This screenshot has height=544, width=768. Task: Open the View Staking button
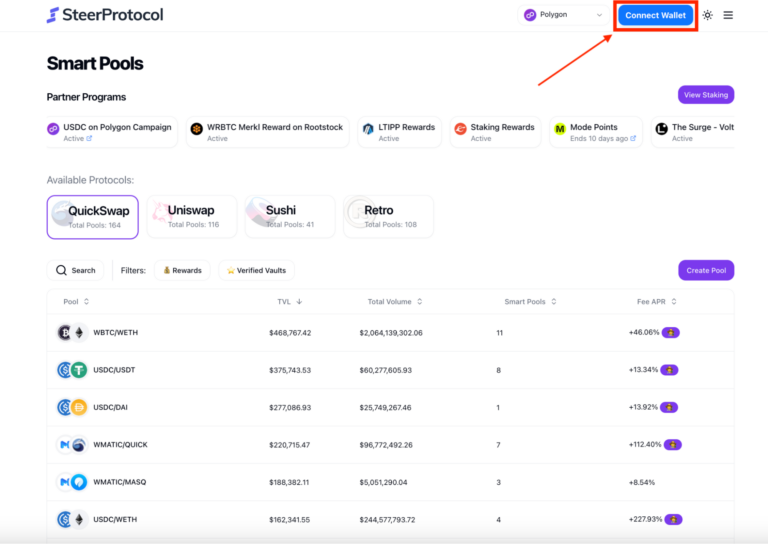tap(705, 95)
